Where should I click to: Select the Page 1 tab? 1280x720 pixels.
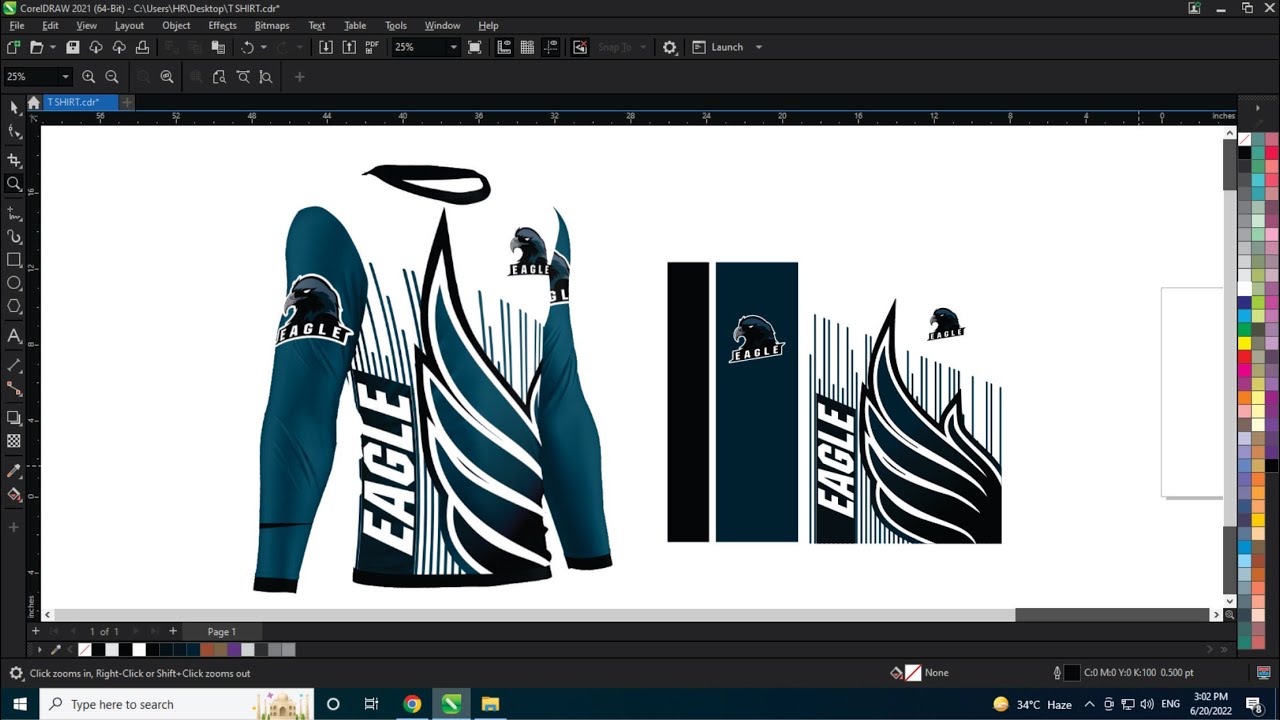tap(222, 631)
